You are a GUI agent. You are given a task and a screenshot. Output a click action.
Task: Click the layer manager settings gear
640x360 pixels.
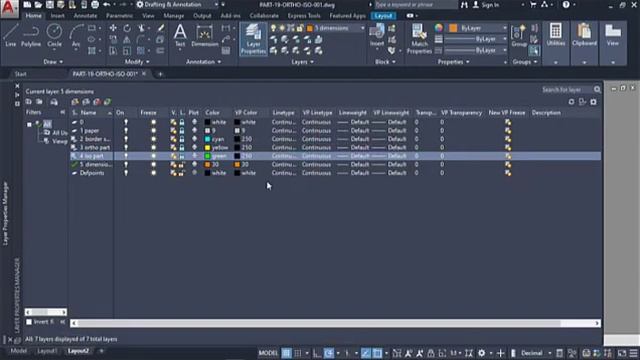click(x=593, y=102)
